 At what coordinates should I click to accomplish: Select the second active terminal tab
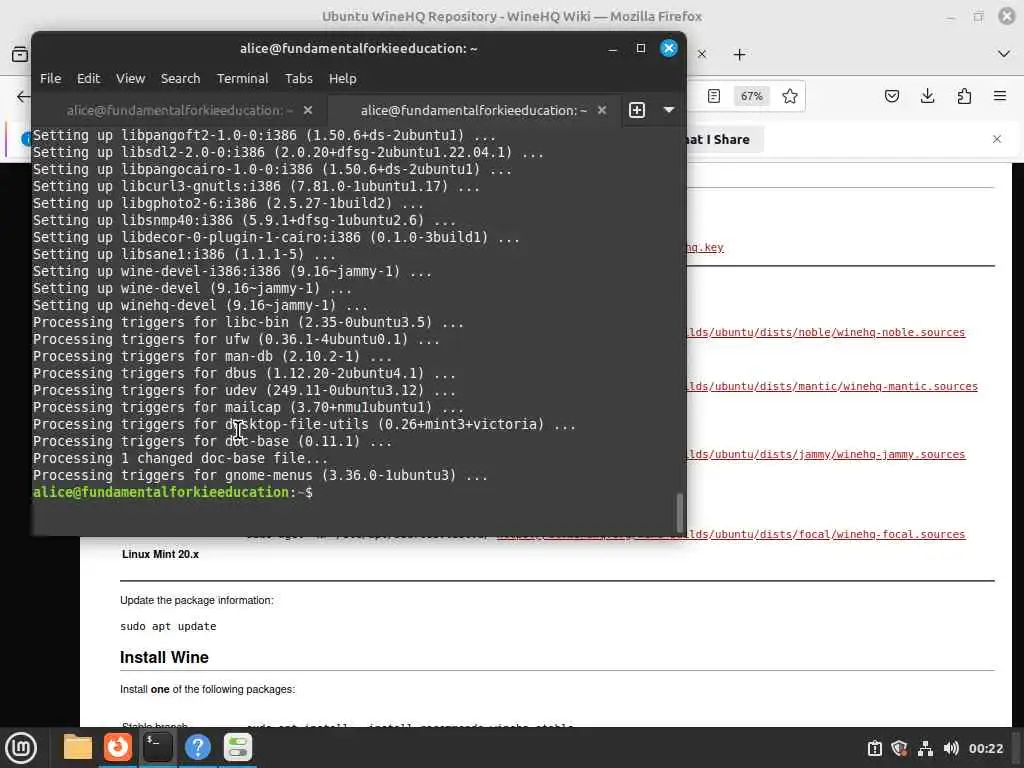(x=473, y=110)
